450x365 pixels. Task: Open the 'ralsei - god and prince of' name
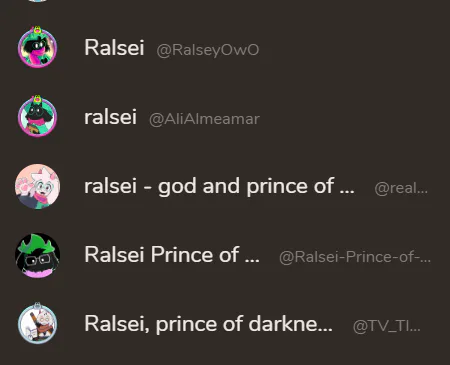coord(219,186)
